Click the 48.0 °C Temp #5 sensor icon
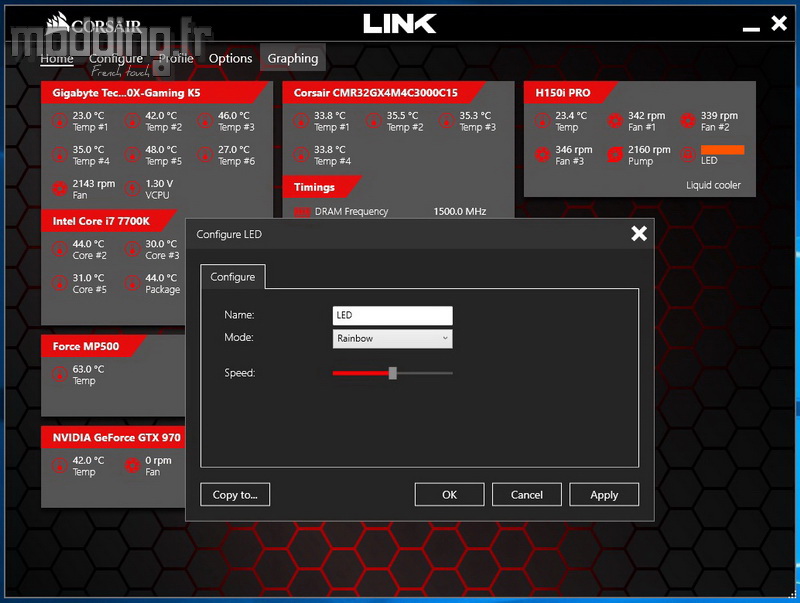 click(x=133, y=155)
